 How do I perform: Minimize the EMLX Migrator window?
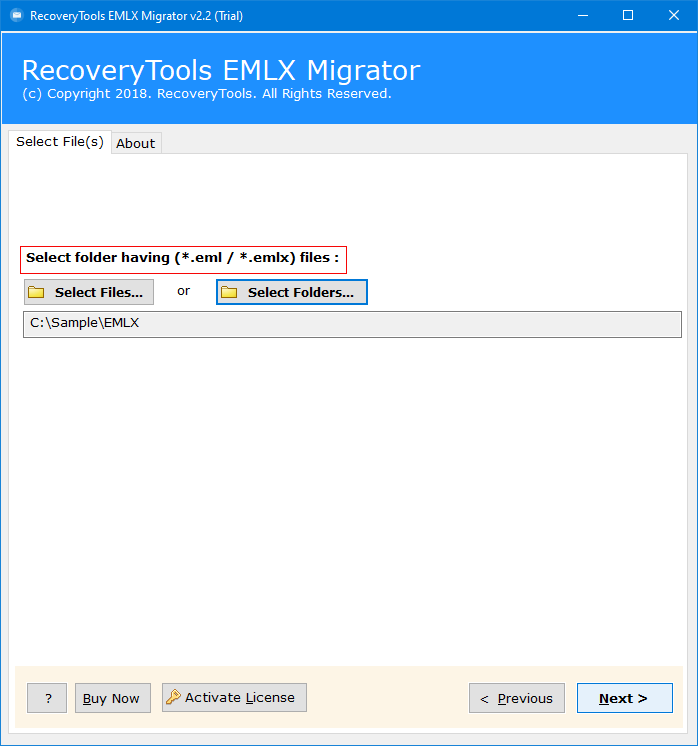[583, 15]
